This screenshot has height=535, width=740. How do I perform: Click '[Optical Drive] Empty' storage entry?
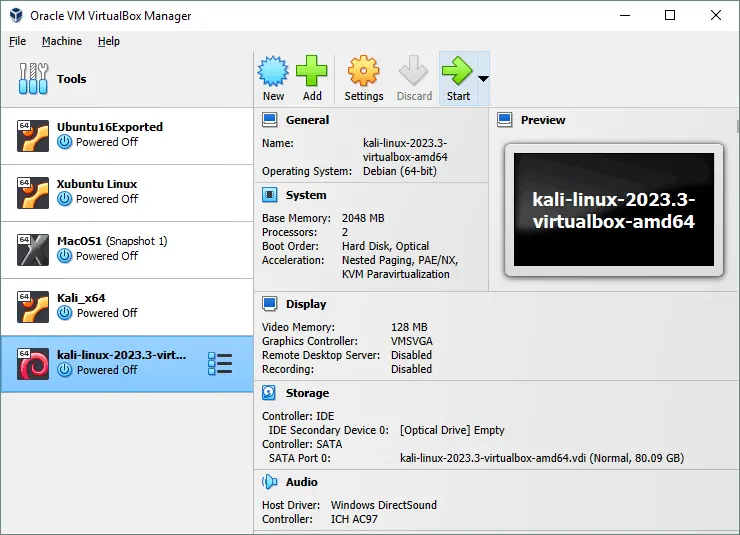click(452, 430)
